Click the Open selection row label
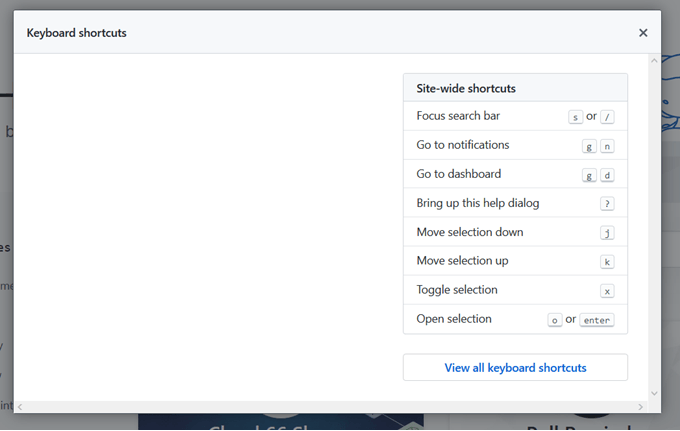 pos(454,319)
